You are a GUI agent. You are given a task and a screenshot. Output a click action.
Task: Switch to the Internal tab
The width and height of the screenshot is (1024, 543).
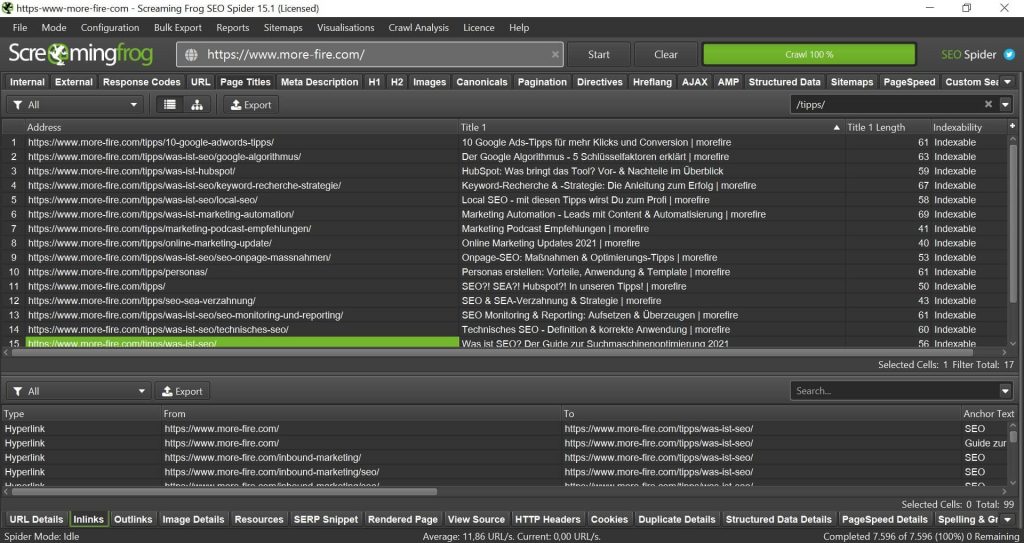[x=27, y=82]
